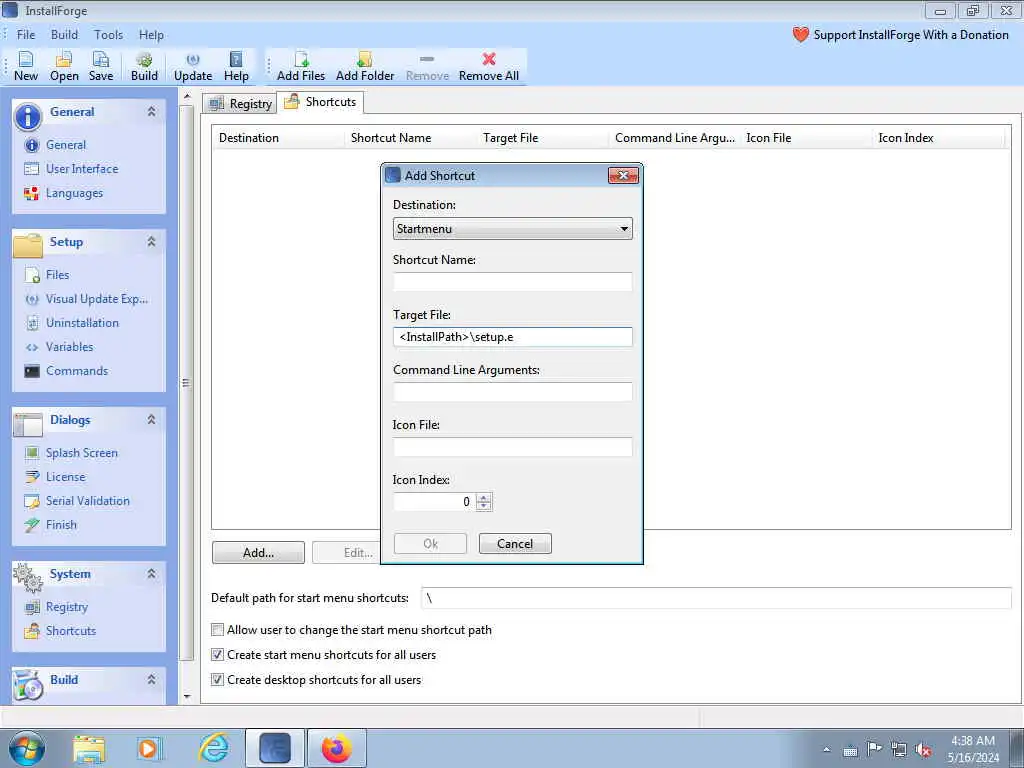The image size is (1024, 768).
Task: Click the Help toolbar icon
Action: click(236, 66)
